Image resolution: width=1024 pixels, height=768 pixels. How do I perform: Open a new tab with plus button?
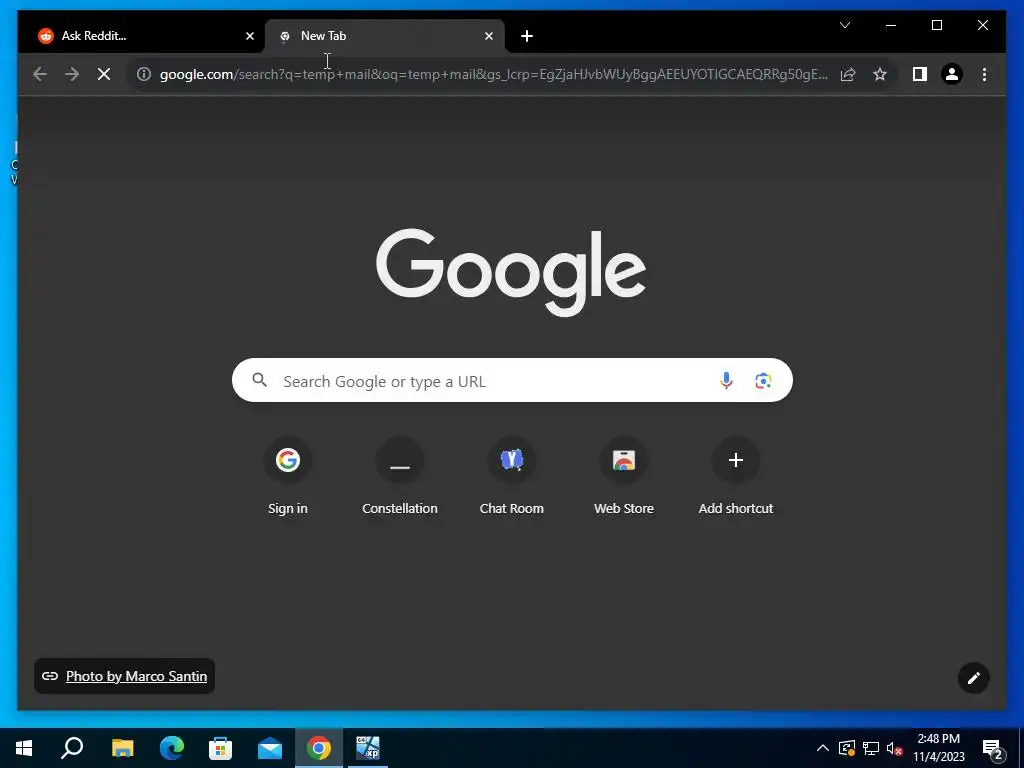(x=527, y=36)
